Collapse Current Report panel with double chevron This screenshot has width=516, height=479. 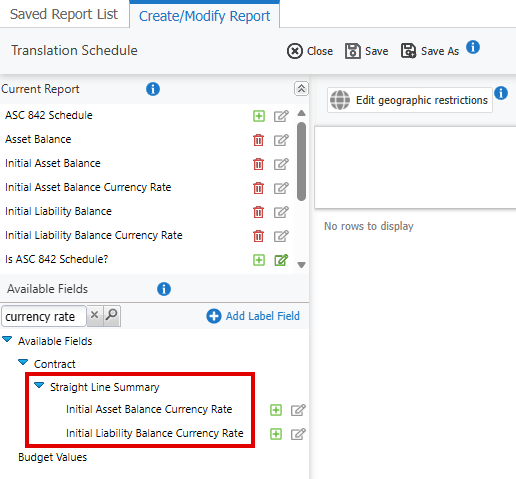point(301,89)
